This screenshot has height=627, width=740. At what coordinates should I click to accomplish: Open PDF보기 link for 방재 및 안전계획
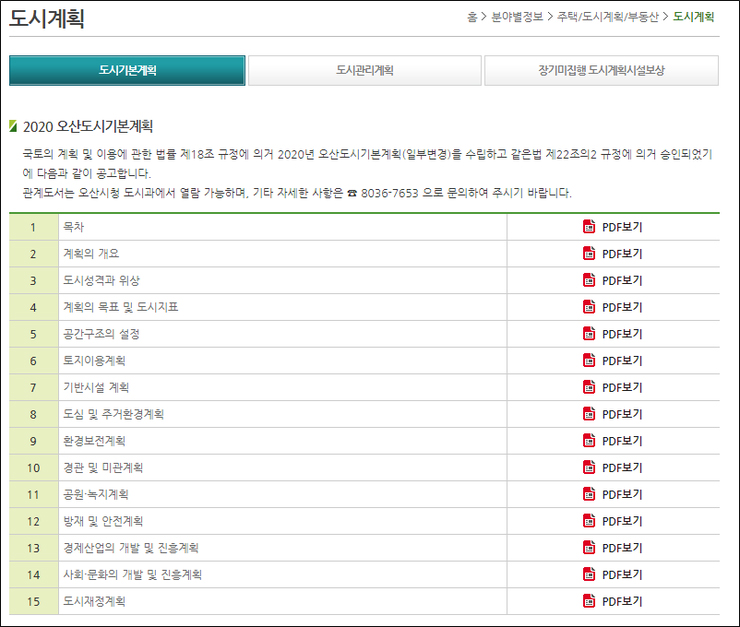(621, 521)
